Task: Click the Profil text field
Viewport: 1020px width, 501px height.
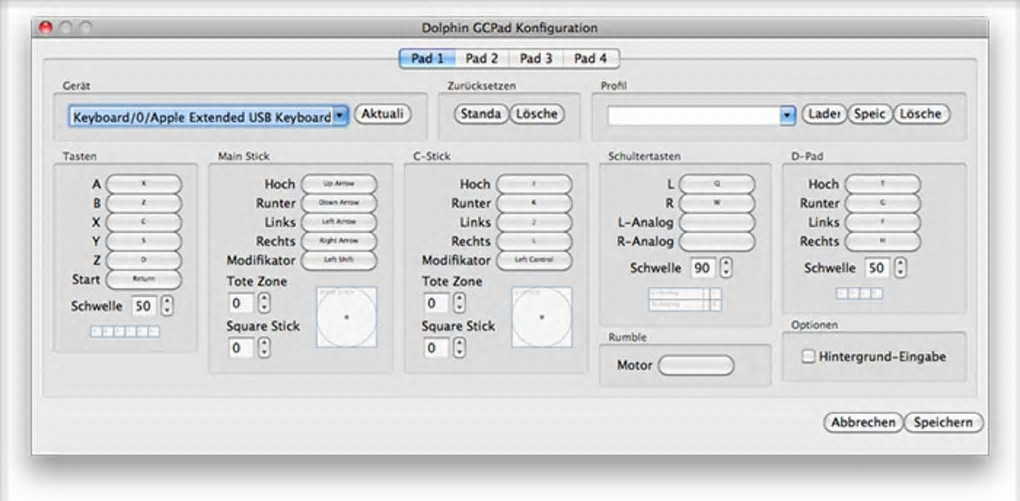Action: pyautogui.click(x=693, y=116)
